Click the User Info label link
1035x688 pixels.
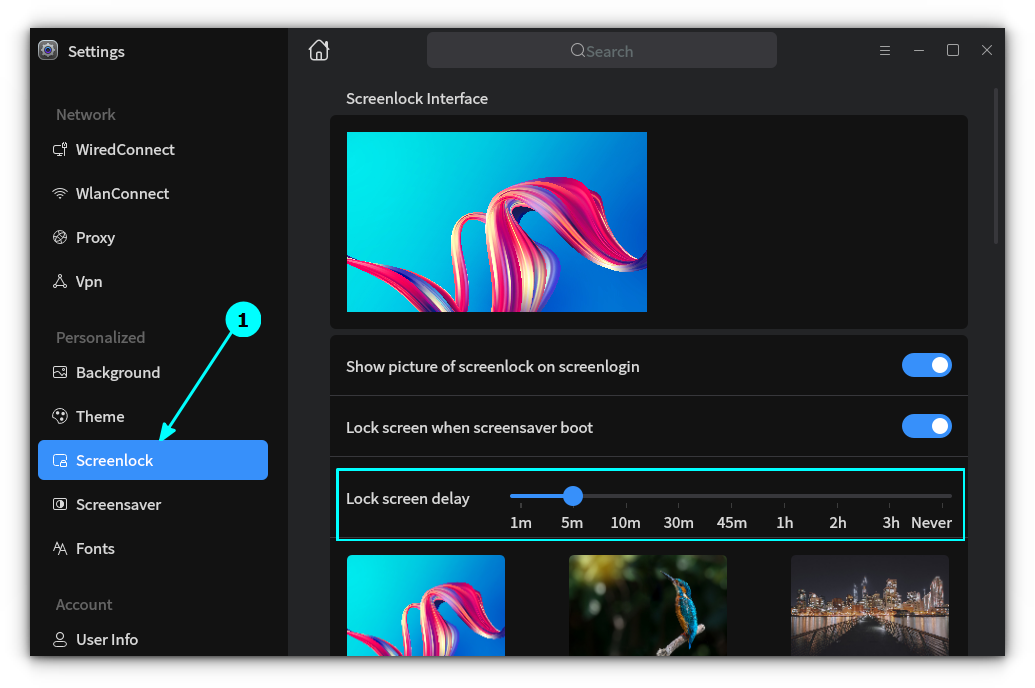tap(107, 639)
